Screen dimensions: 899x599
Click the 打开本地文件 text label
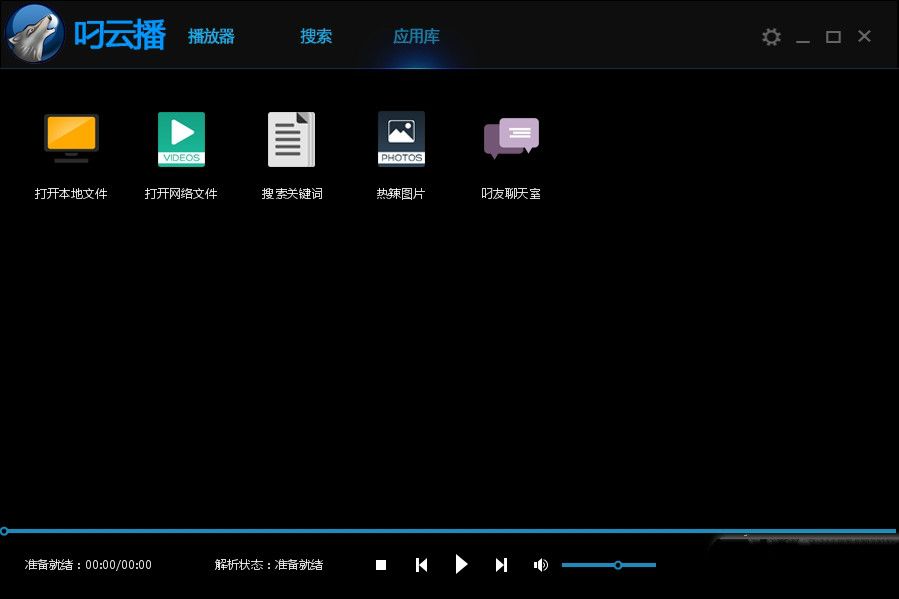[x=71, y=193]
